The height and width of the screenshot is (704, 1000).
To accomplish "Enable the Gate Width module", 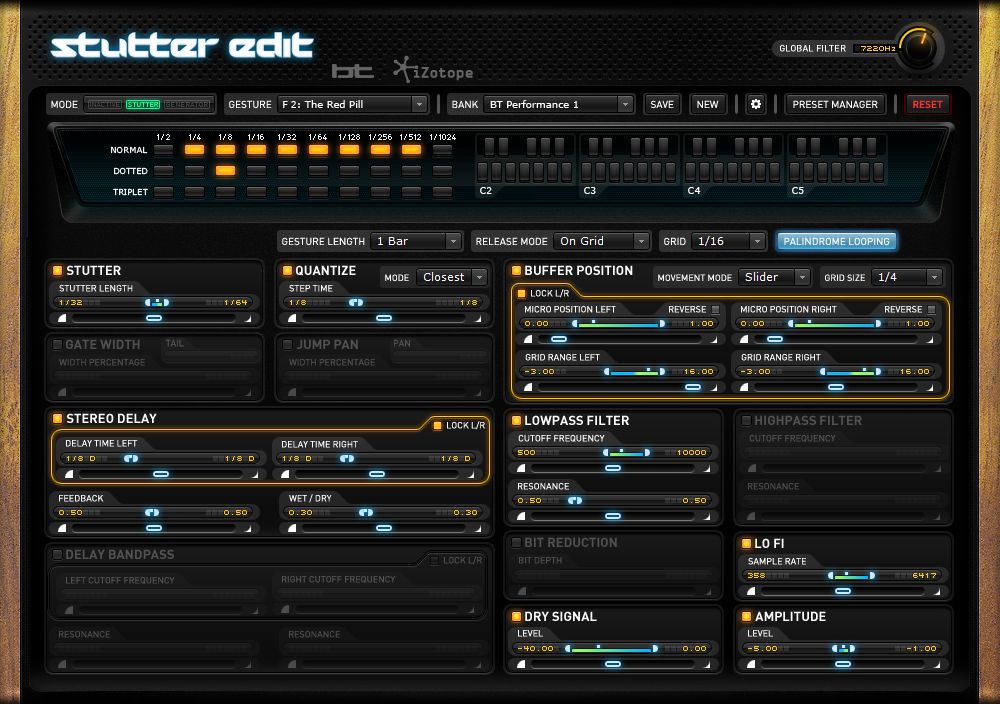I will tap(57, 344).
